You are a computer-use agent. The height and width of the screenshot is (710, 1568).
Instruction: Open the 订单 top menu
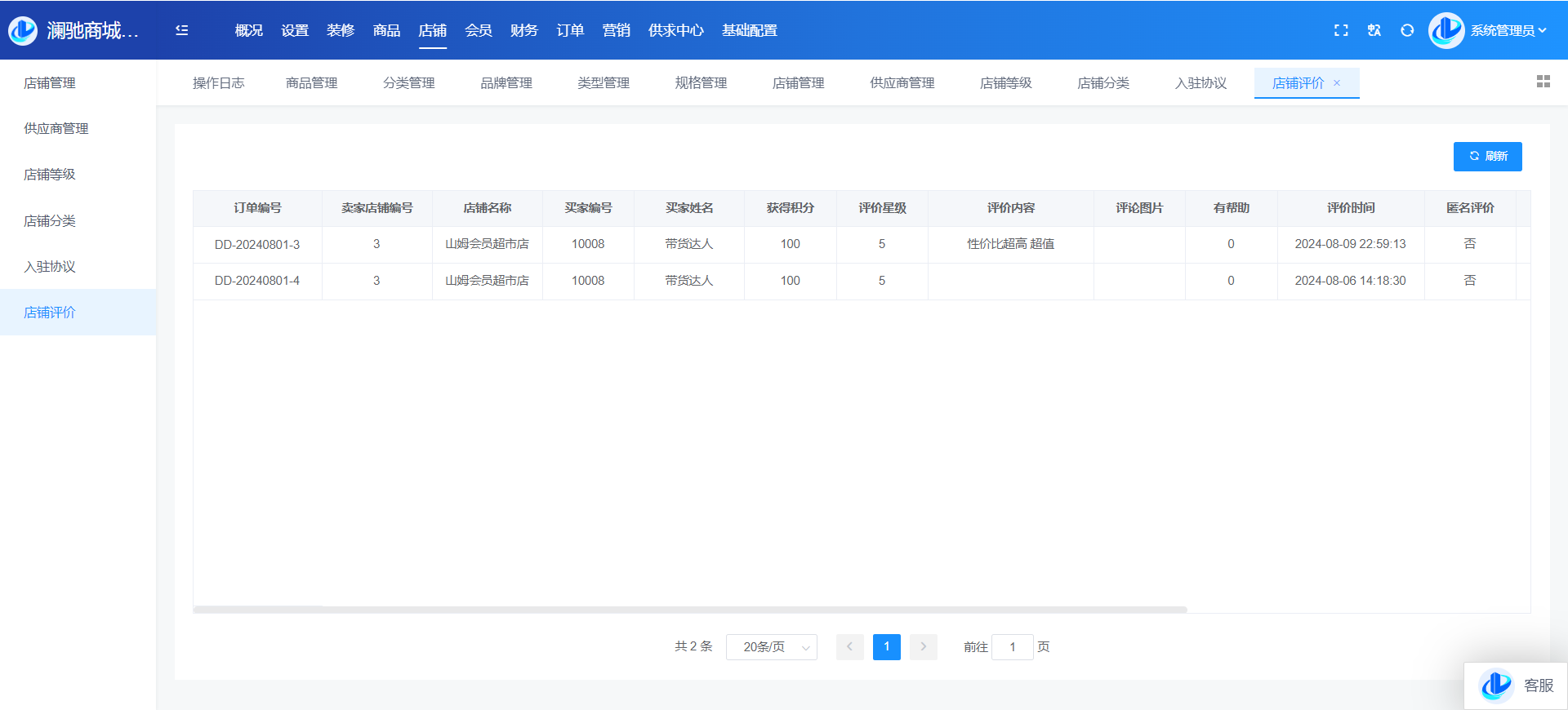point(570,30)
